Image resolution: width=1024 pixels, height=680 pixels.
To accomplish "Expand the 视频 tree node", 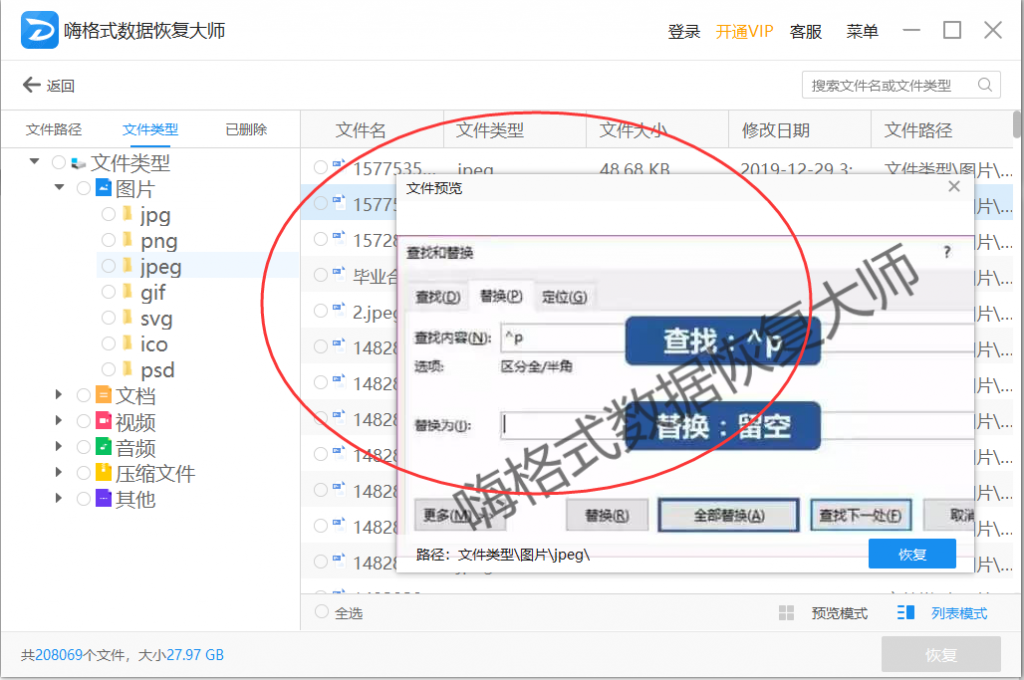I will coord(58,420).
